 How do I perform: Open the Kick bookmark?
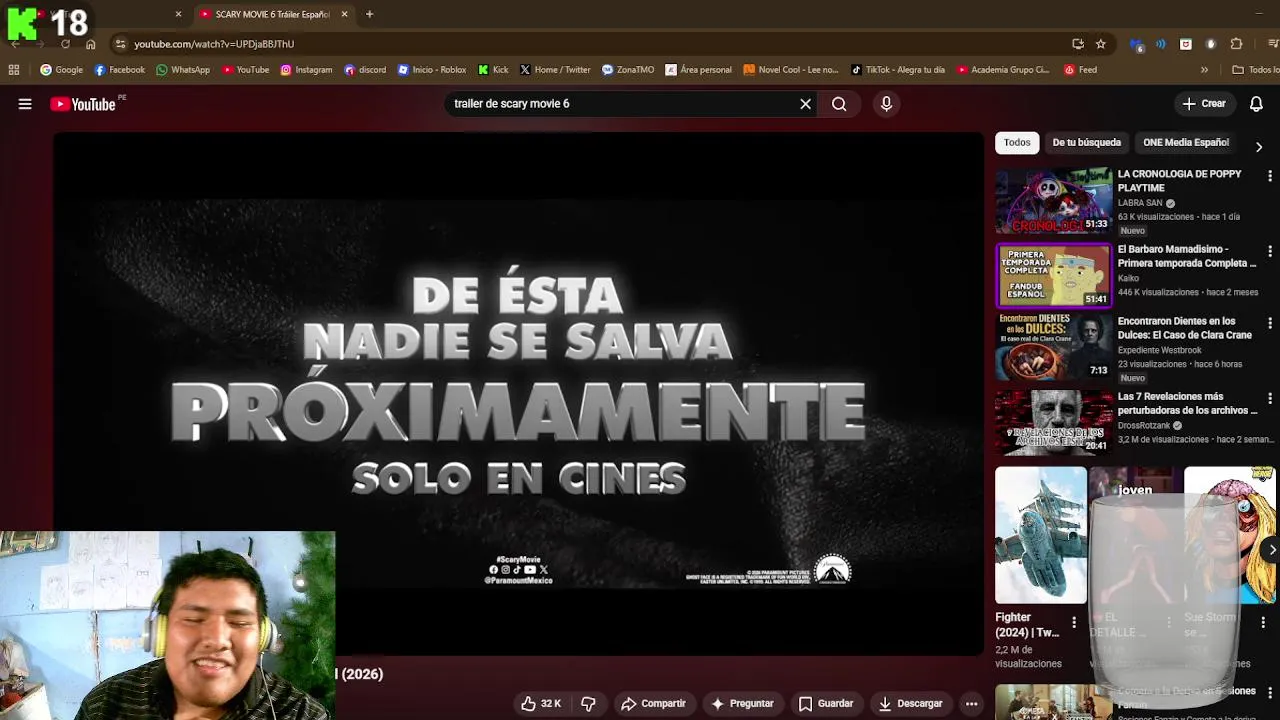click(x=493, y=70)
